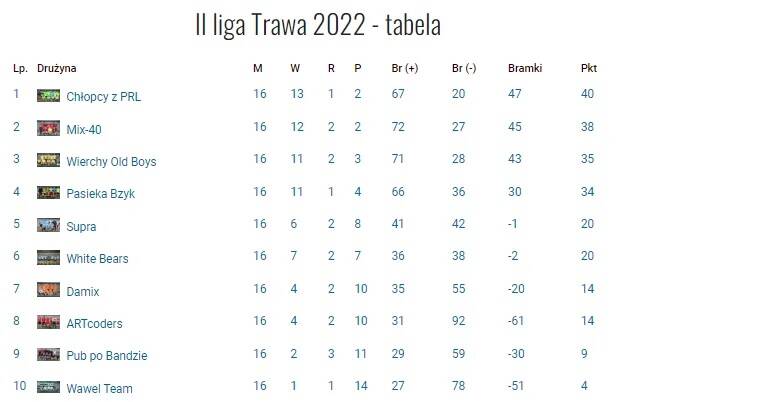Click the Wierchy Old Boys team logo
768x402 pixels.
[48, 160]
